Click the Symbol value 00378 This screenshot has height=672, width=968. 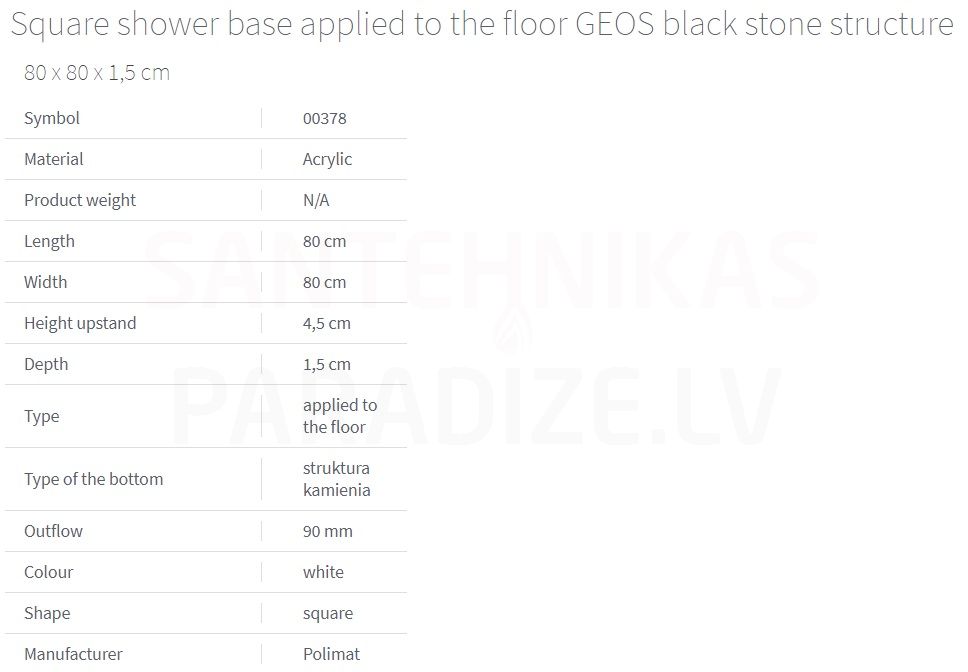point(325,118)
